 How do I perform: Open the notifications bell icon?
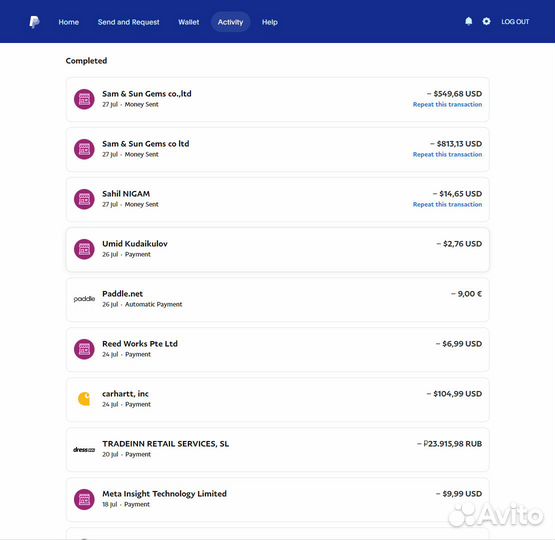click(x=468, y=22)
